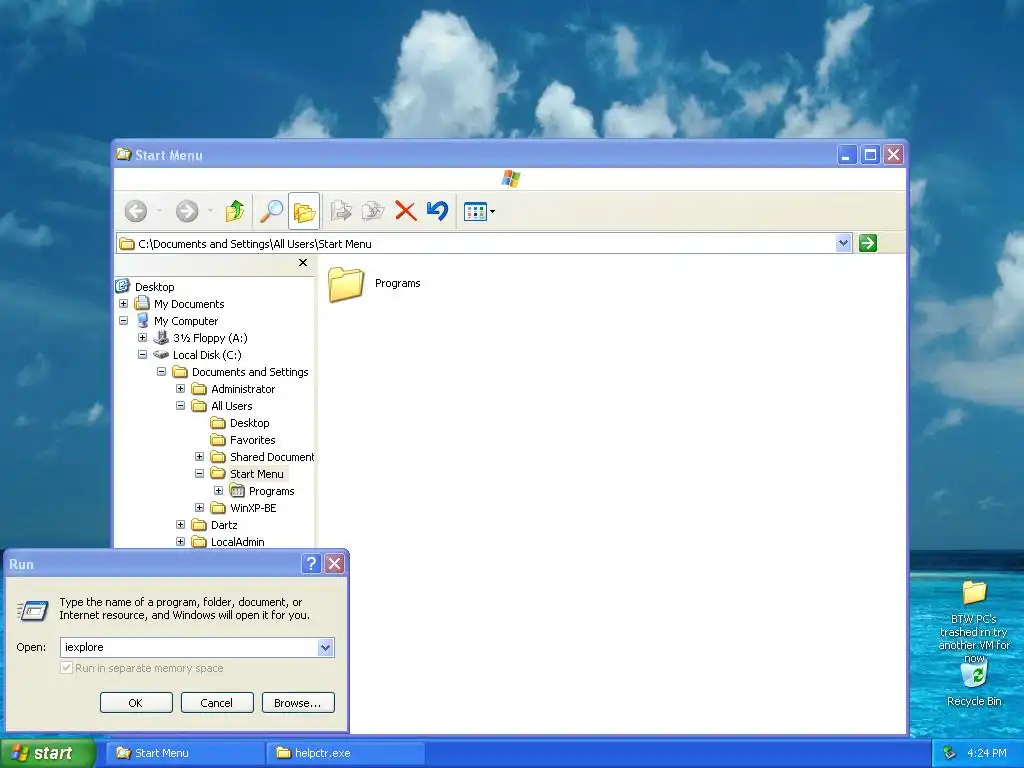
Task: Click the Forward arrow in Explorer toolbar
Action: coord(187,211)
